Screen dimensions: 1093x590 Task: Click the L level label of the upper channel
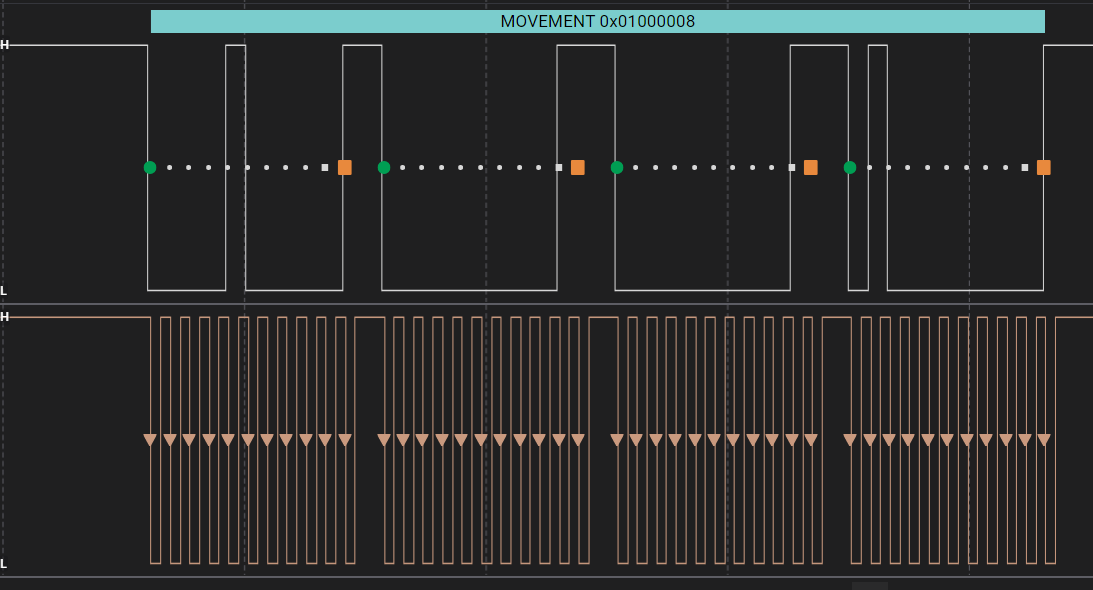[x=3, y=291]
